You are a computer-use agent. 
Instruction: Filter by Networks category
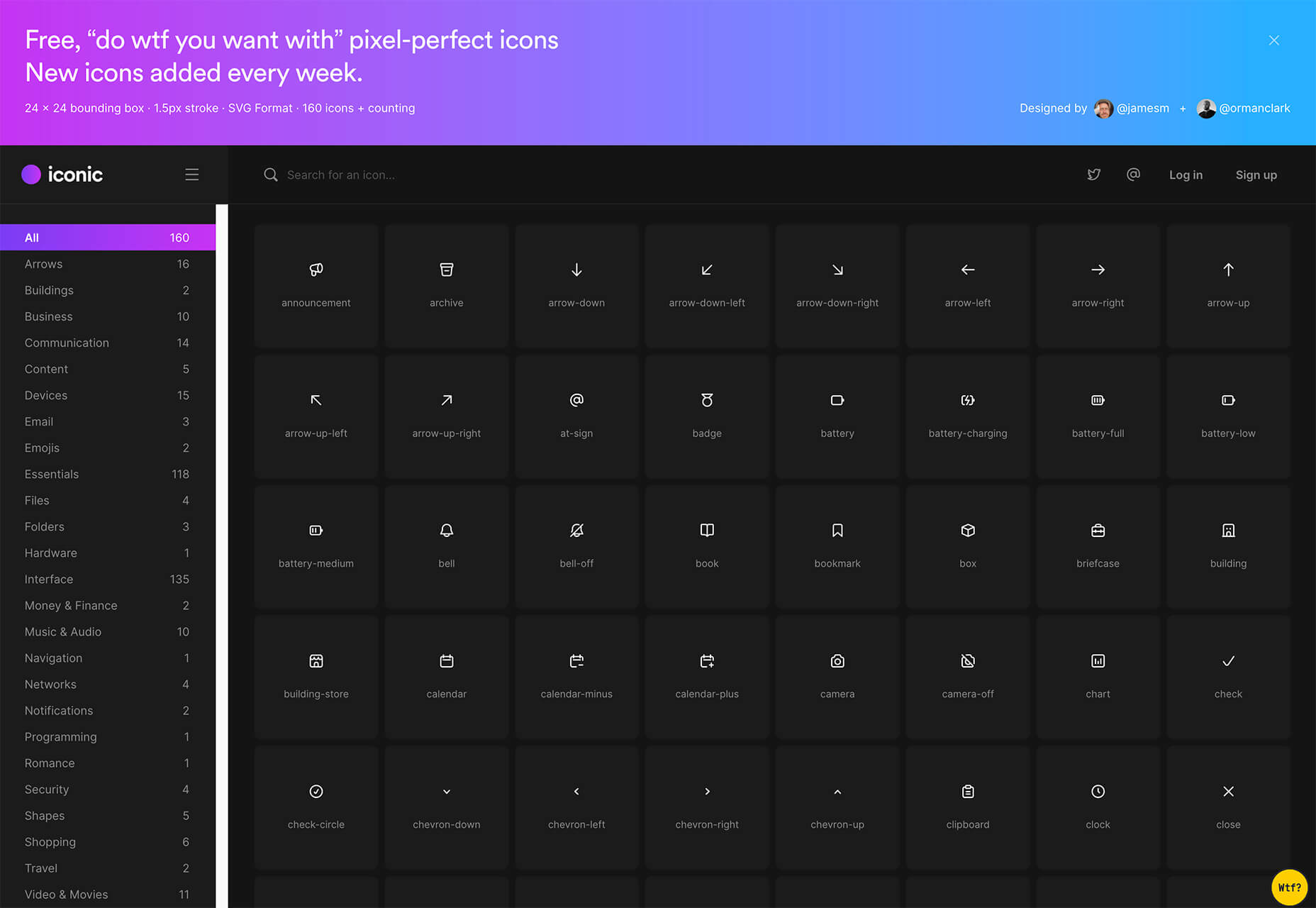pos(108,684)
